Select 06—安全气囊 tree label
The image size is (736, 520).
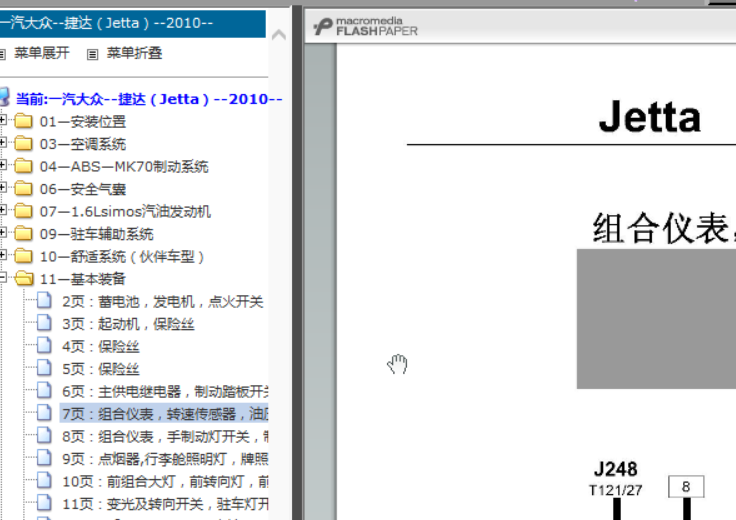click(83, 189)
